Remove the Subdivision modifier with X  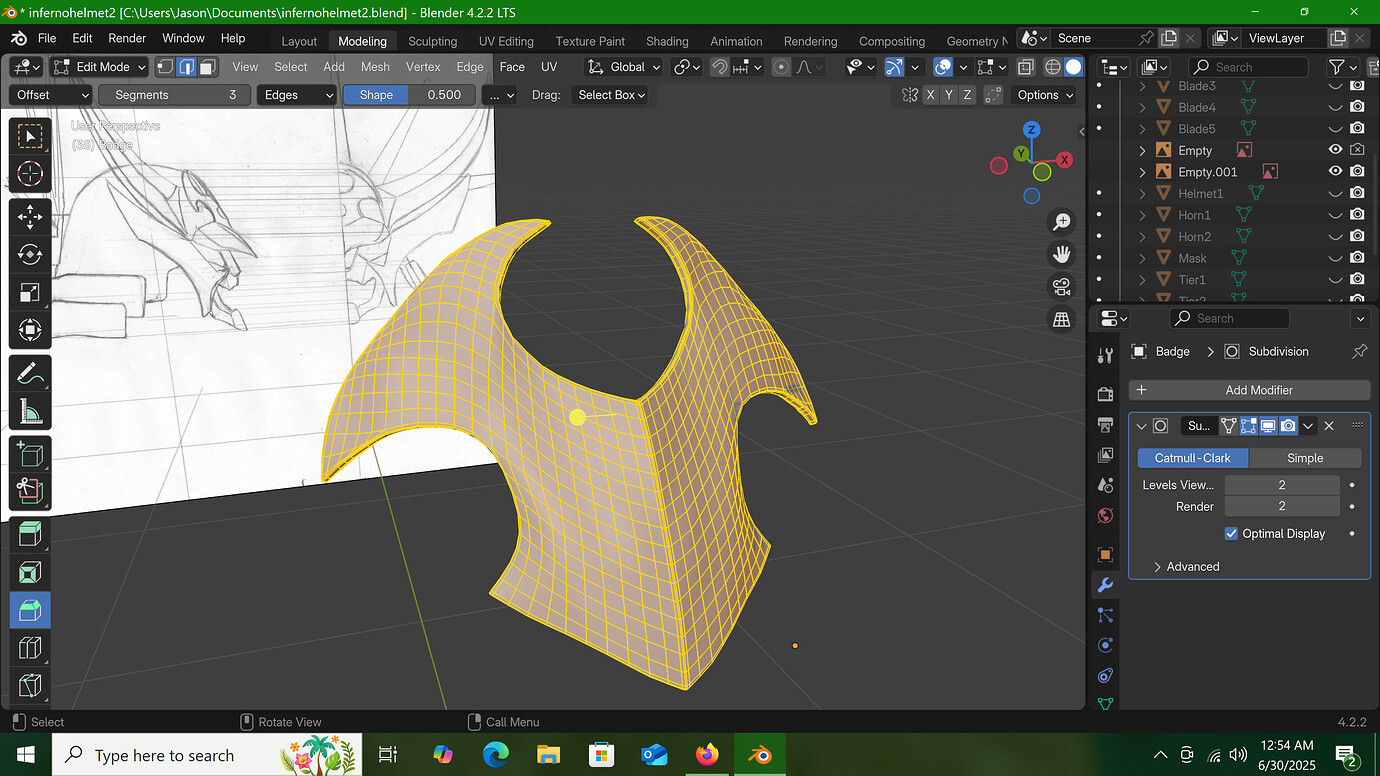click(1329, 426)
